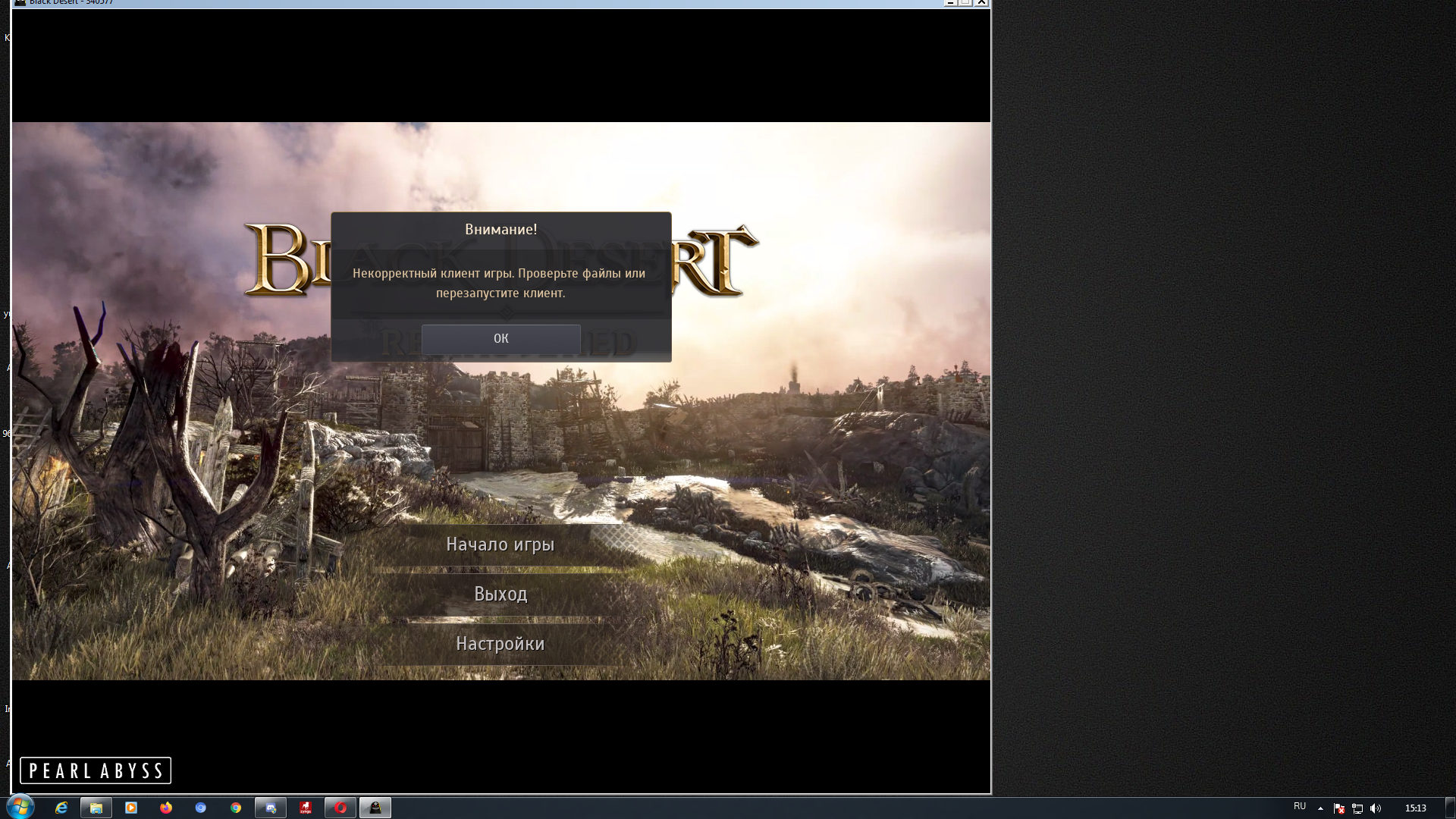Open Windows Explorer folder icon
This screenshot has height=819, width=1456.
pyautogui.click(x=96, y=808)
